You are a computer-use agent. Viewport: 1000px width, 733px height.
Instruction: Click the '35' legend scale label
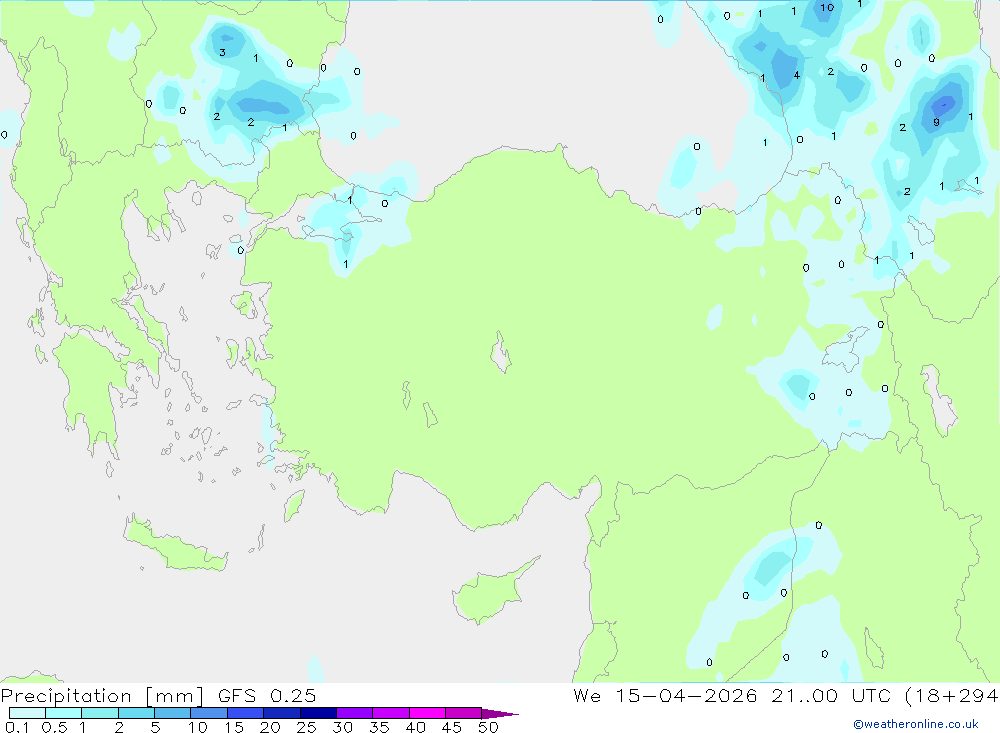click(379, 727)
